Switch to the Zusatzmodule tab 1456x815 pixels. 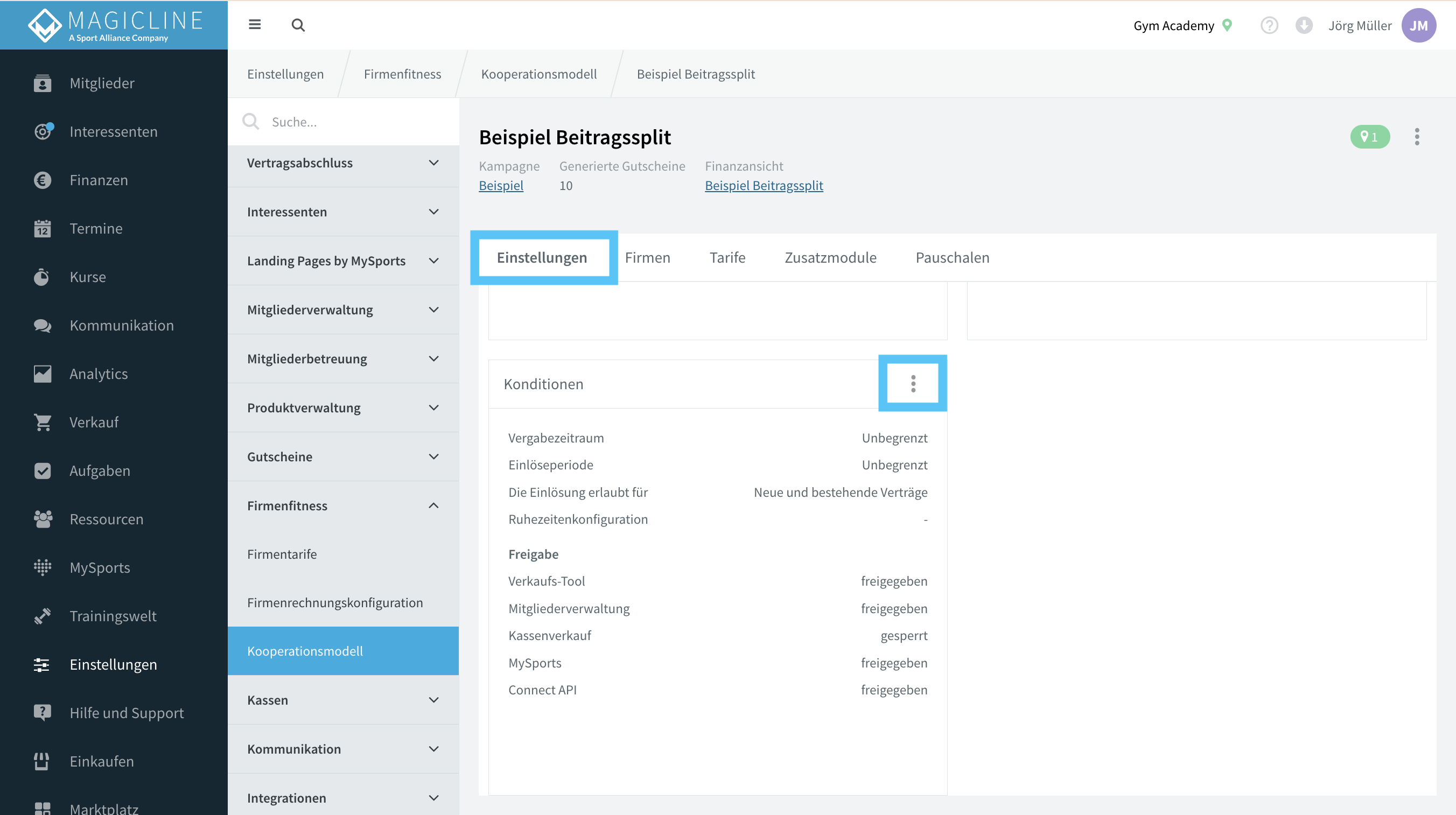click(x=830, y=258)
